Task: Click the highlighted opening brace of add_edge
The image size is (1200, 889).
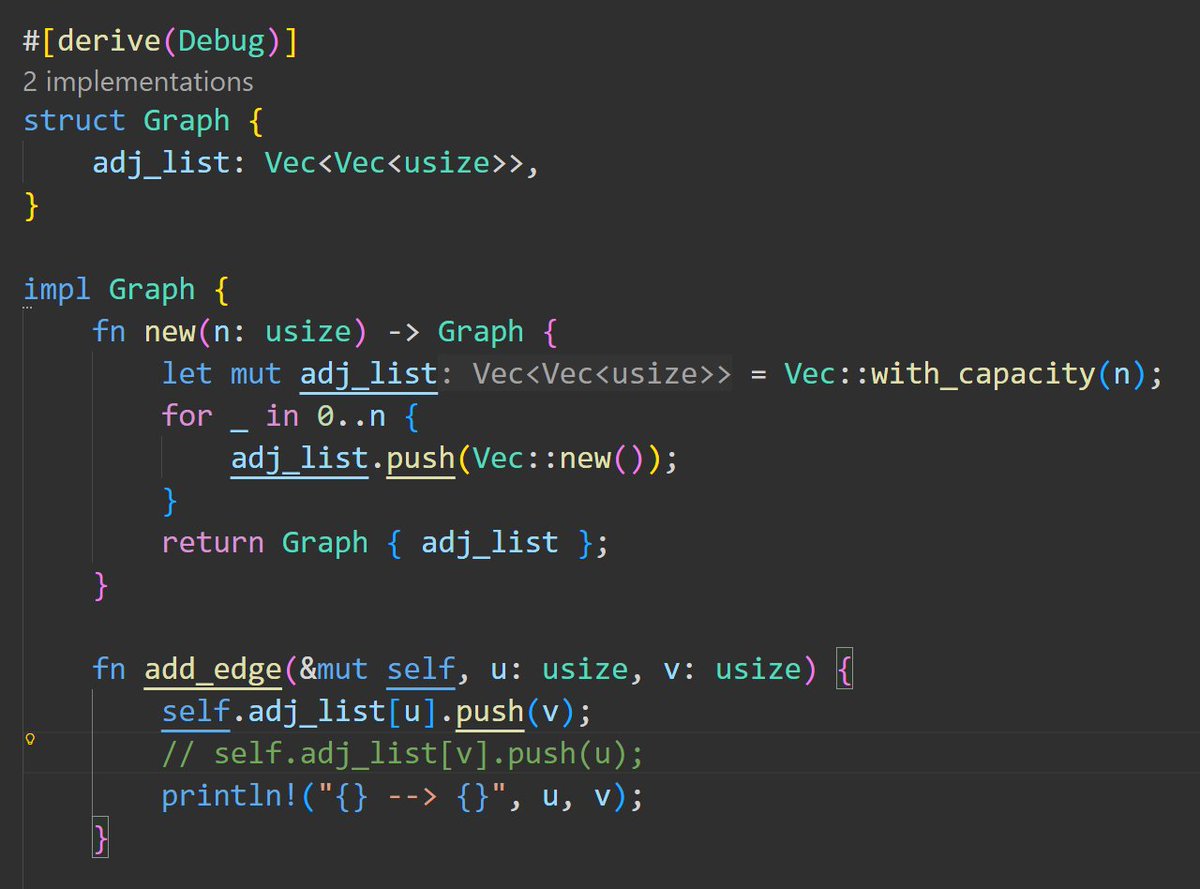Action: click(844, 669)
